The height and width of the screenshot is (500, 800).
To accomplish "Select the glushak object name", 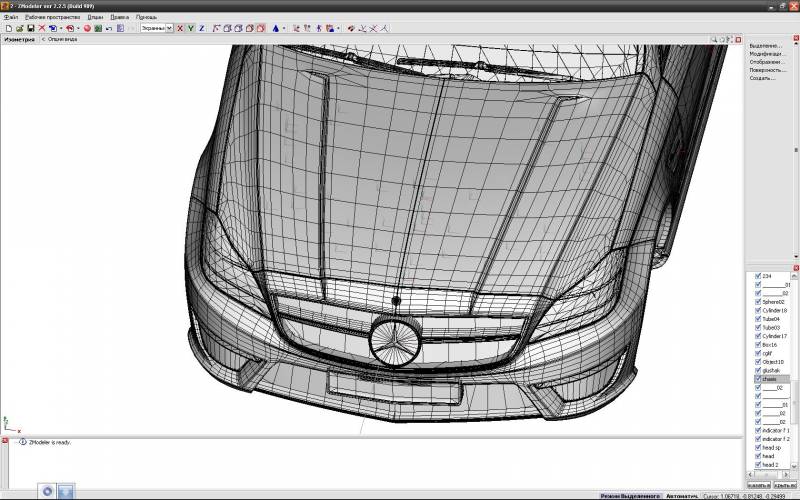I will point(771,370).
